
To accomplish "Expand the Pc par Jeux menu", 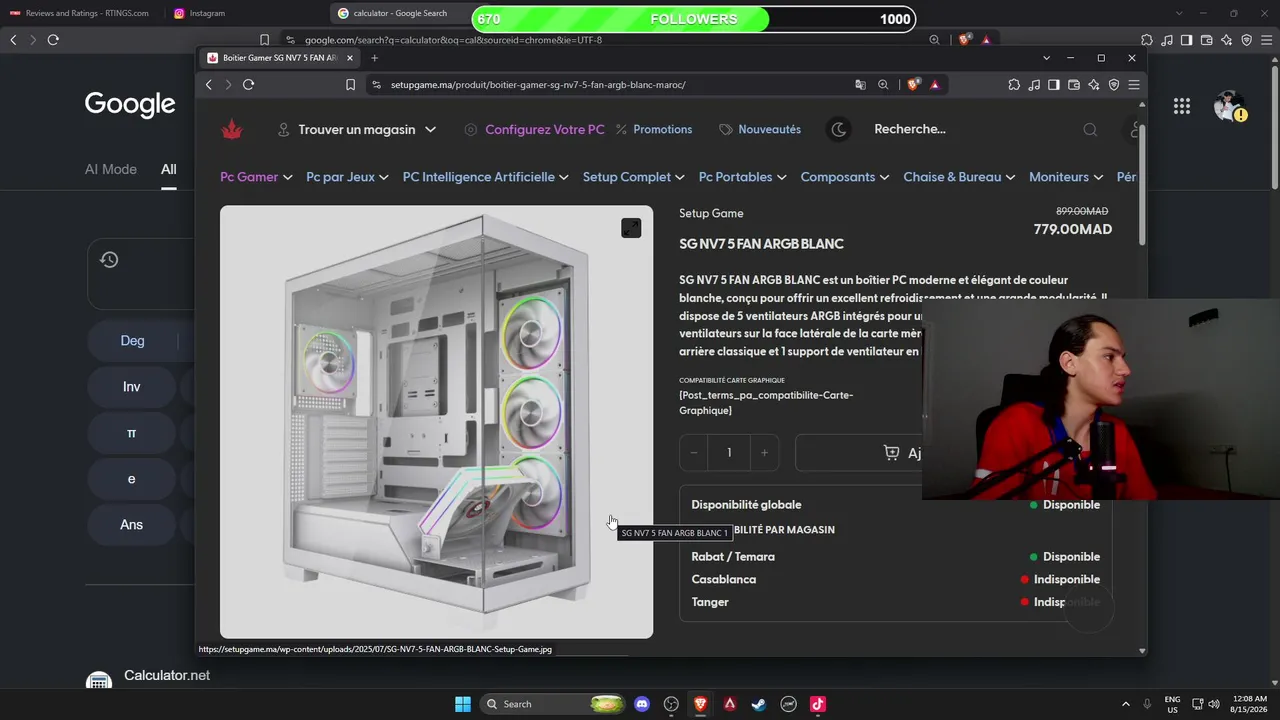I will [x=347, y=177].
